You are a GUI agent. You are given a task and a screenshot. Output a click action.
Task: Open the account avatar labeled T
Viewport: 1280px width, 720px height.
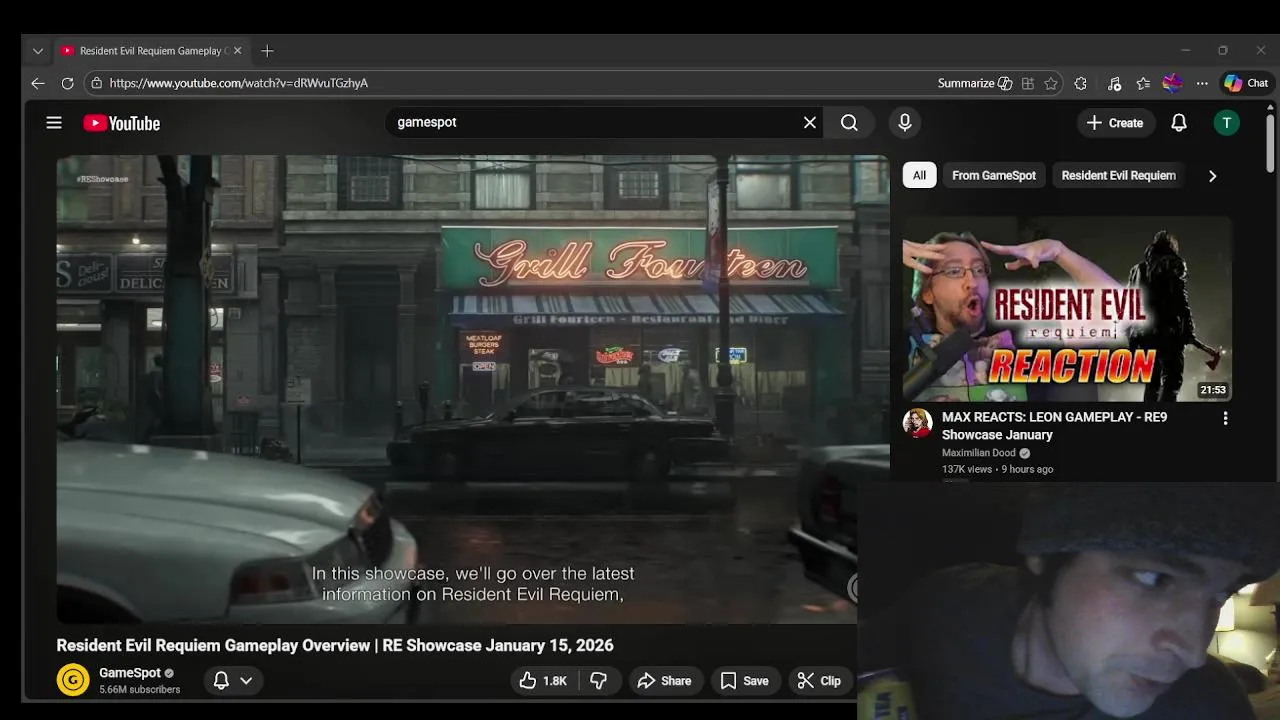click(1226, 122)
